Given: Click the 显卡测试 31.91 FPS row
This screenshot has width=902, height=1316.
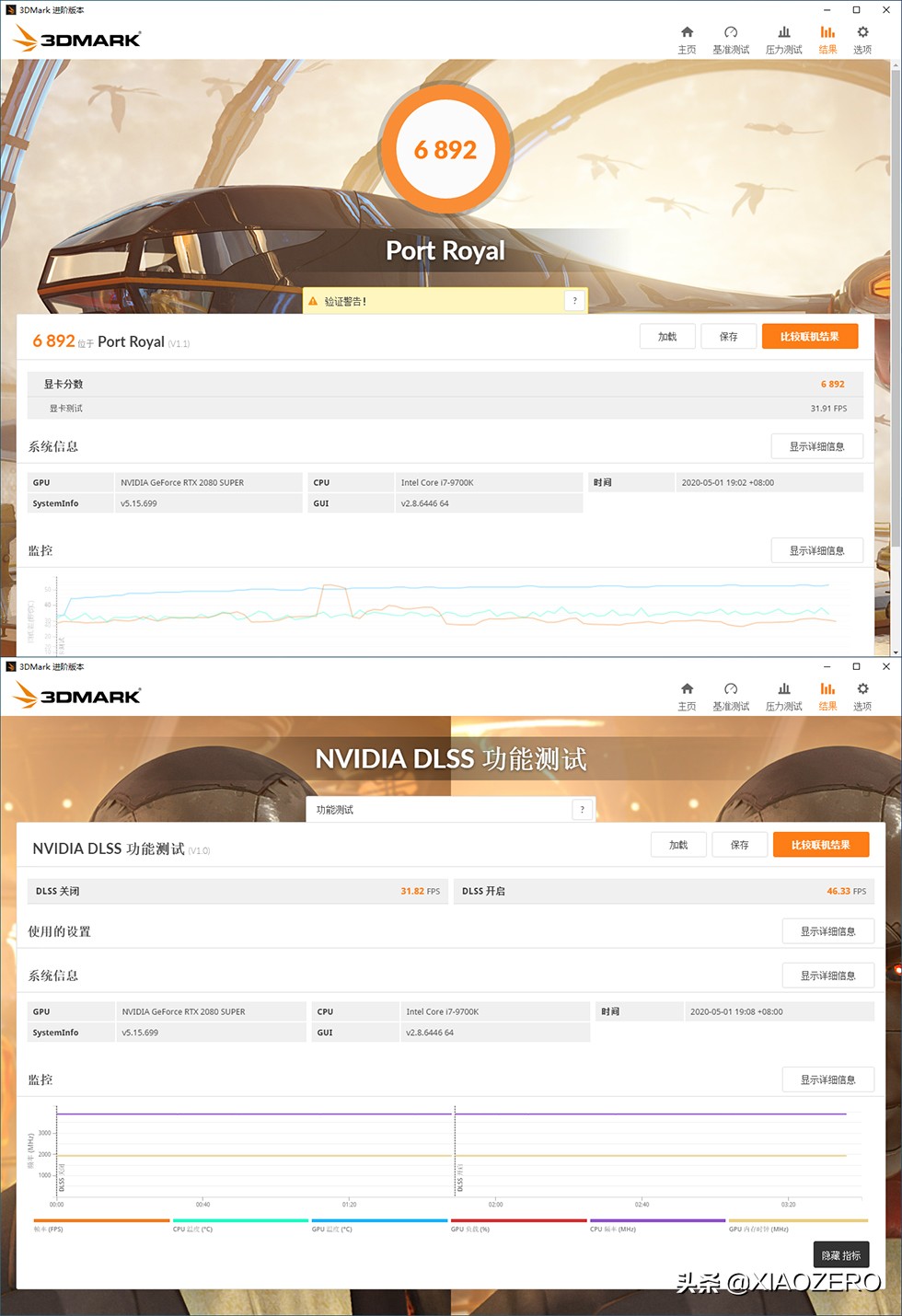Looking at the screenshot, I should coord(445,408).
